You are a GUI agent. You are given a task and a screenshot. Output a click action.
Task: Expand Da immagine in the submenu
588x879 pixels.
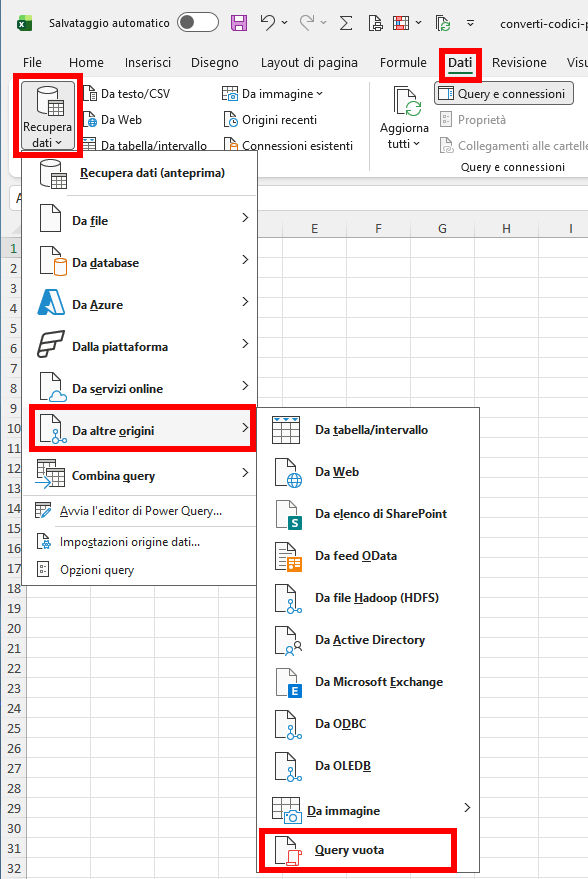(368, 809)
